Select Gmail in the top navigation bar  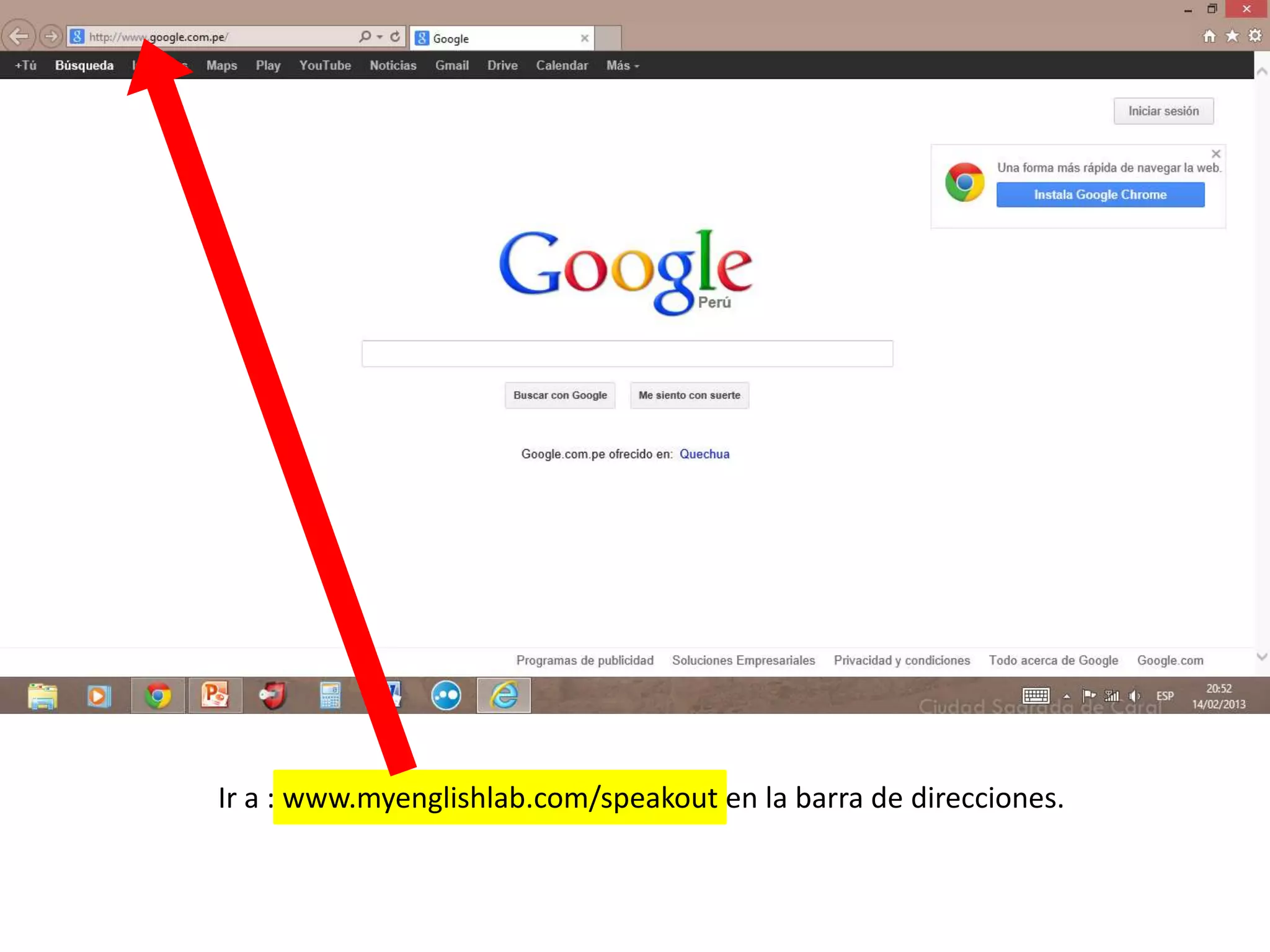451,66
